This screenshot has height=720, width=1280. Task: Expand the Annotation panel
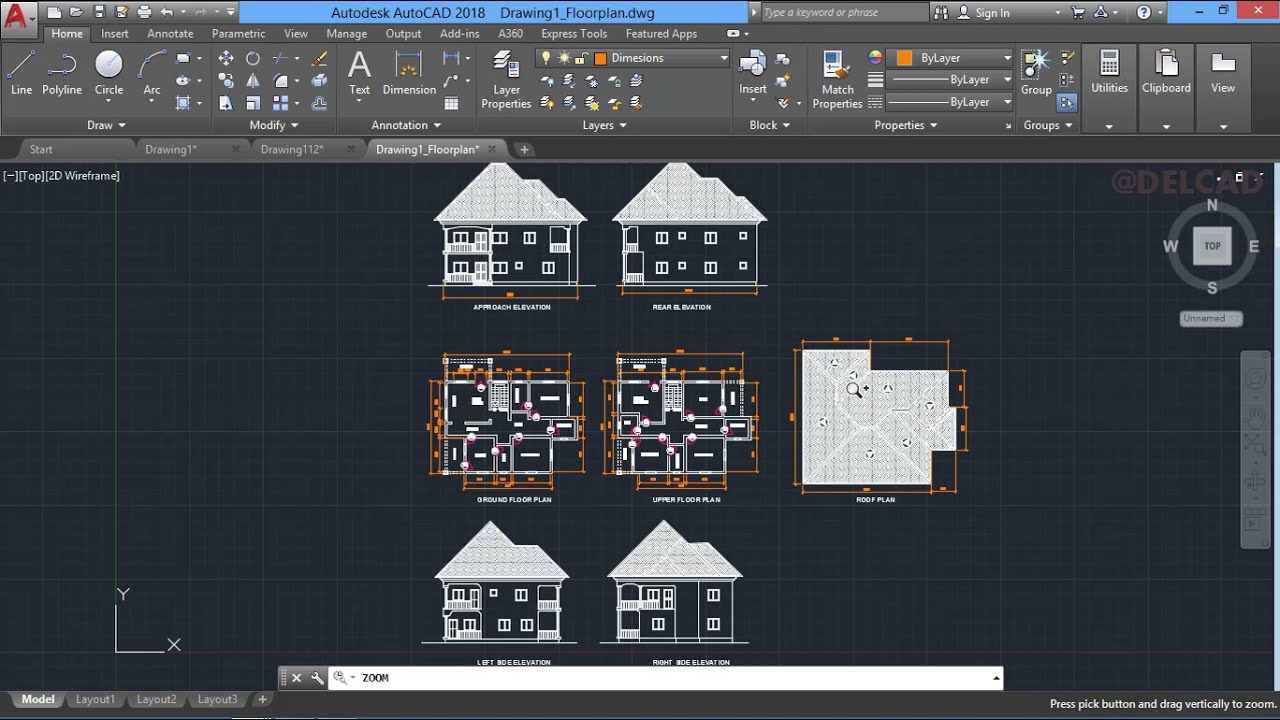[x=406, y=125]
